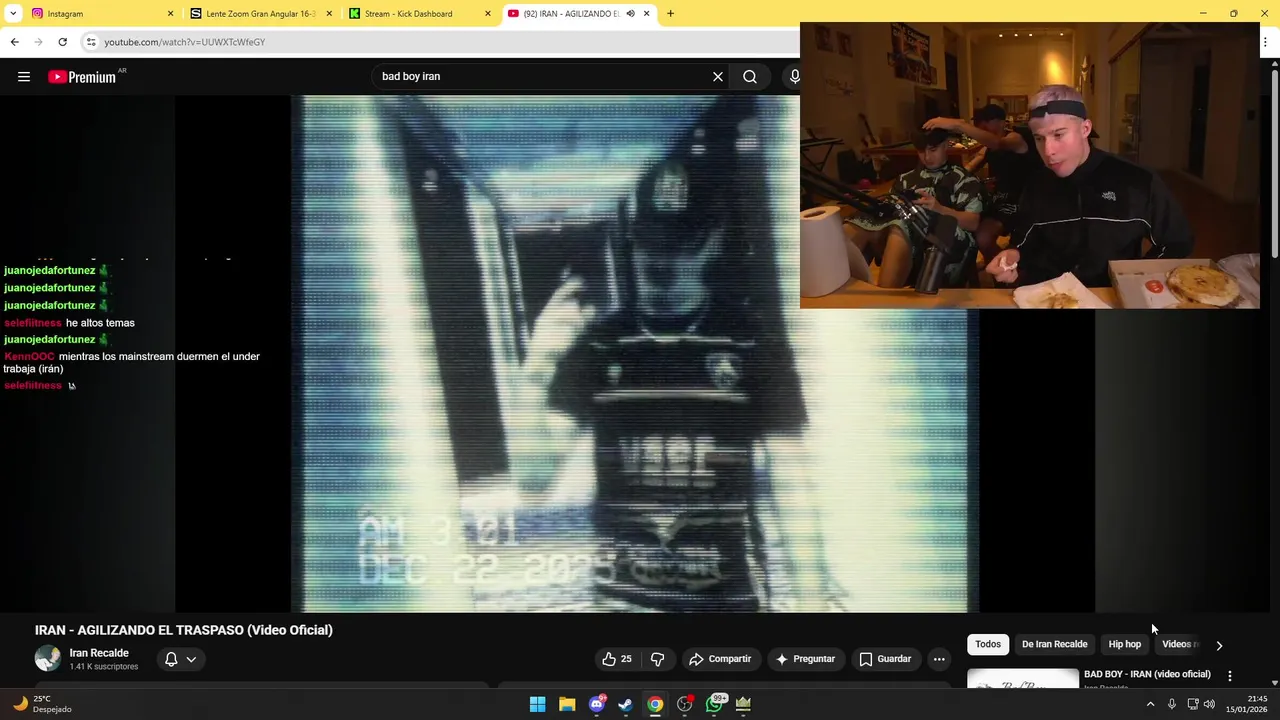Go back in browser history

coord(14,42)
